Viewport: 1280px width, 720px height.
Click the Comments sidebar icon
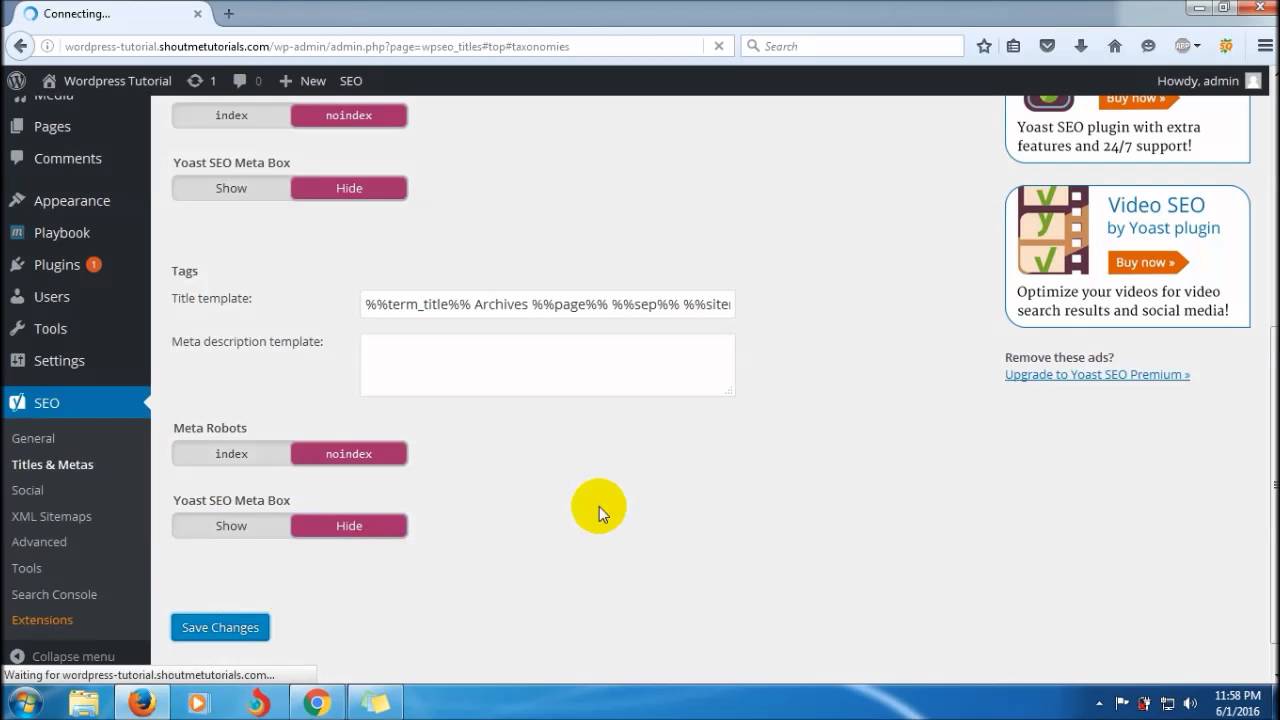click(17, 158)
